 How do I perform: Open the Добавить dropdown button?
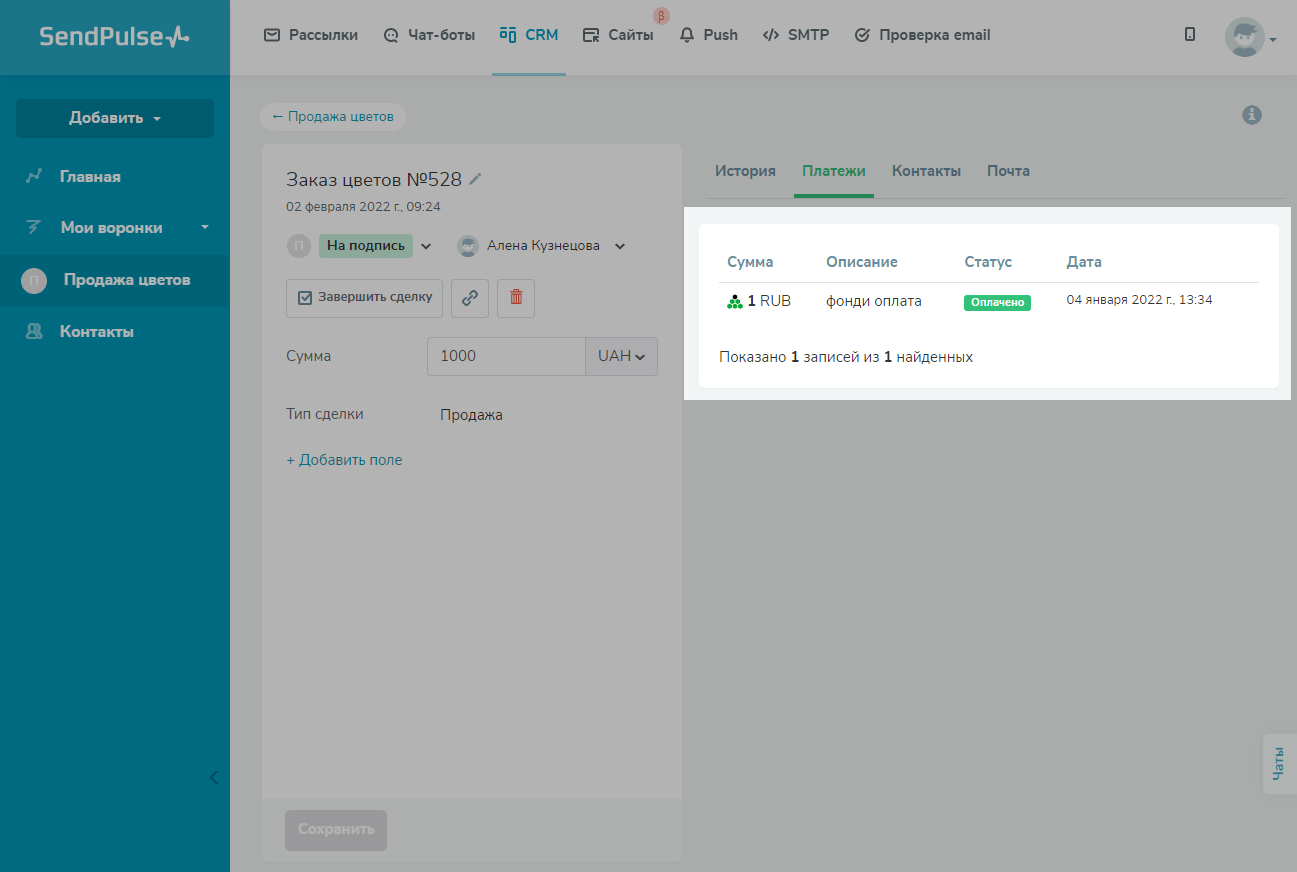point(115,118)
